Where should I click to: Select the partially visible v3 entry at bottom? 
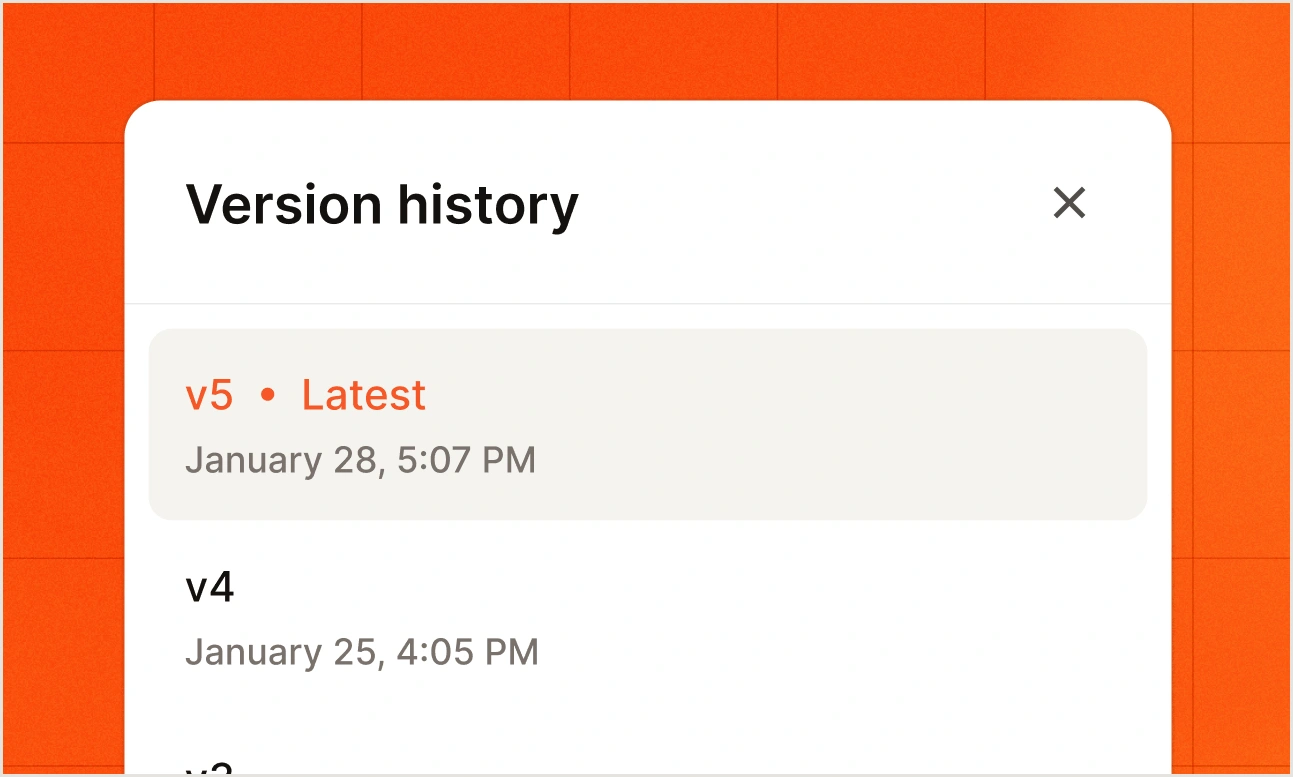point(647,765)
